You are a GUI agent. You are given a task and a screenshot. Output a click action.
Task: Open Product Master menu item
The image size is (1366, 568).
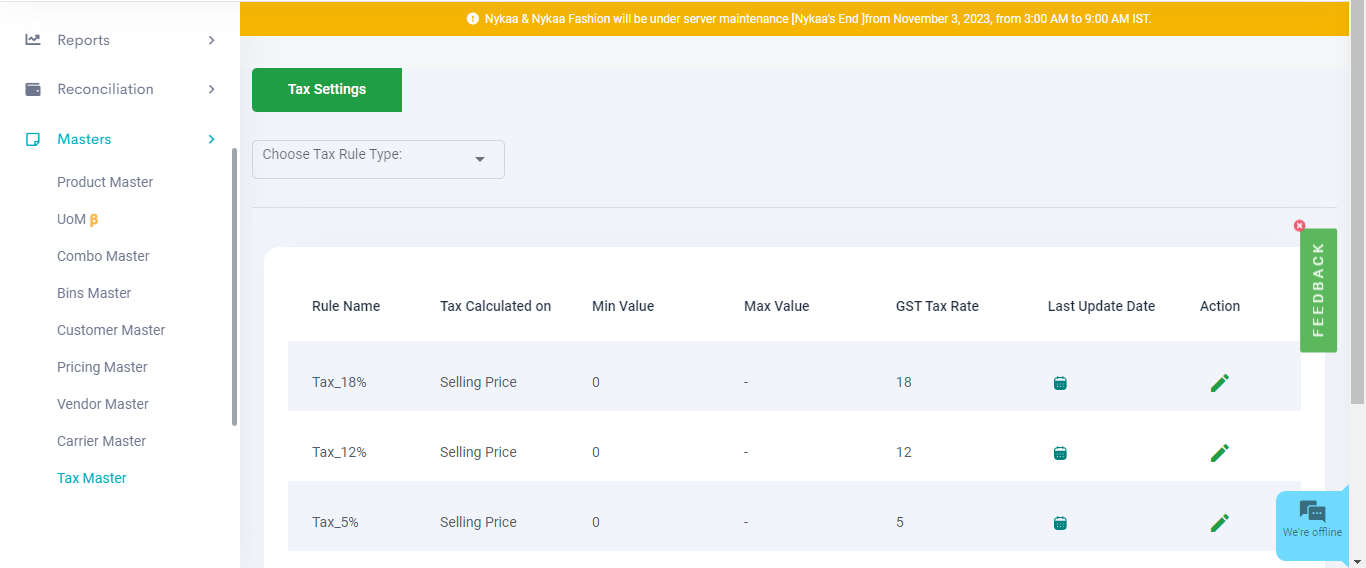click(105, 182)
